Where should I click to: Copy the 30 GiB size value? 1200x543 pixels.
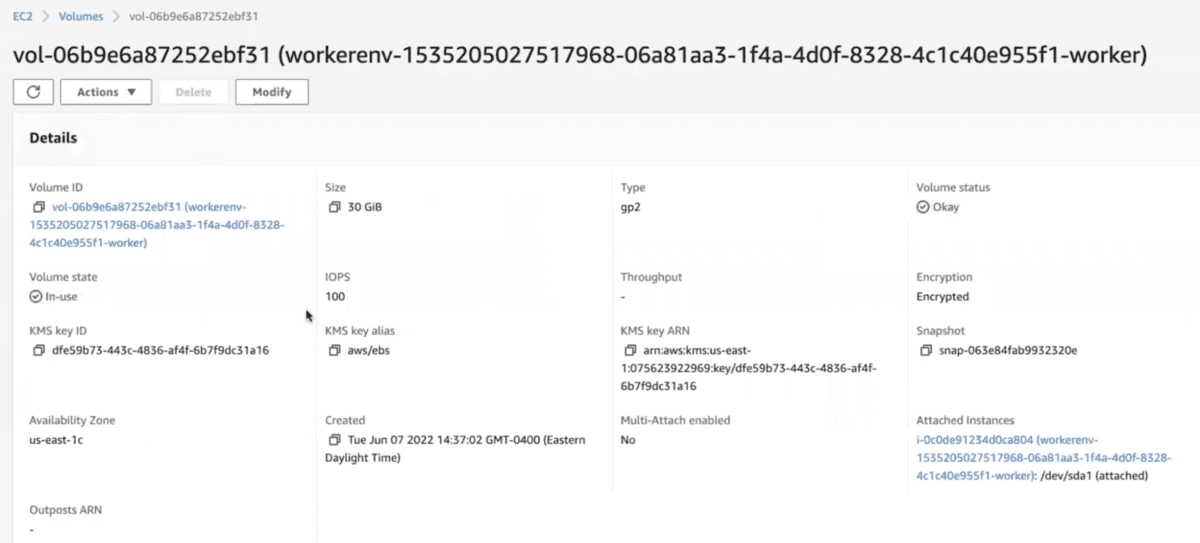334,207
